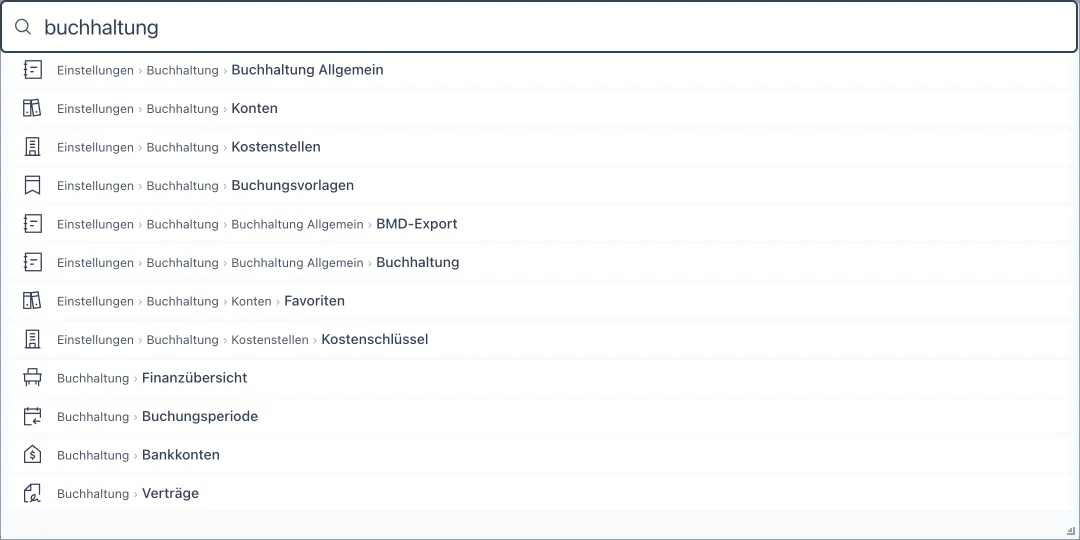This screenshot has height=540, width=1080.
Task: Click the notebook icon beside BMD-Export
Action: tap(32, 224)
